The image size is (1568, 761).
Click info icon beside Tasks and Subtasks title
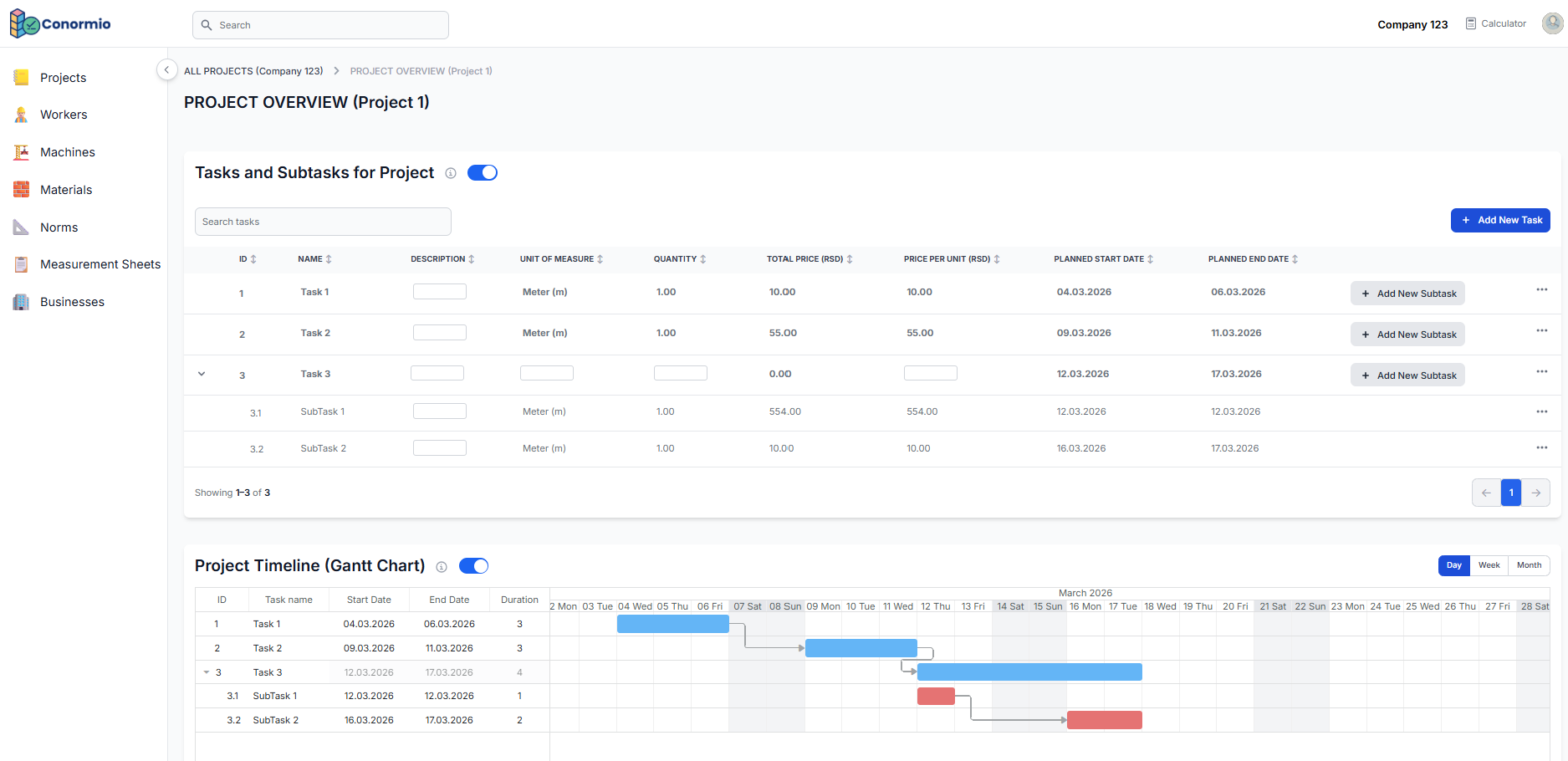pos(451,173)
